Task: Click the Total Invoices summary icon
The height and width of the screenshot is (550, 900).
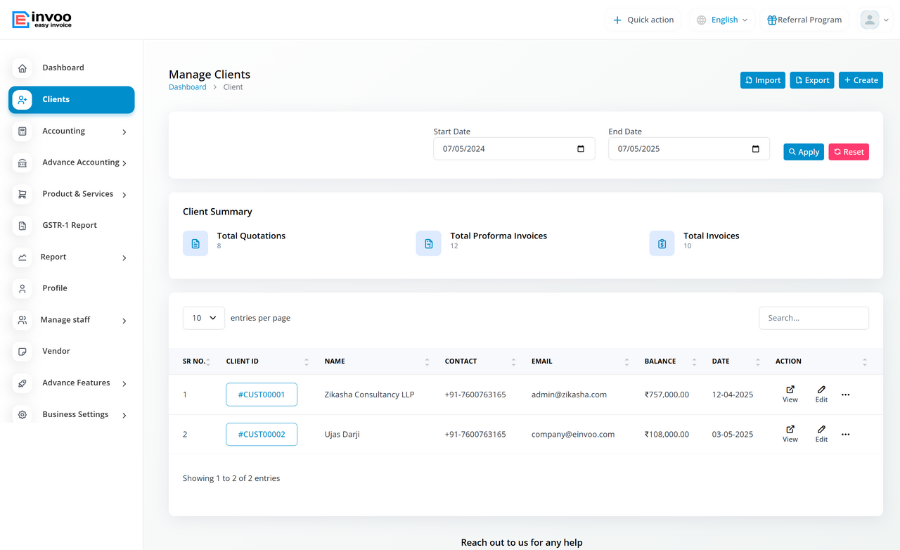Action: [x=662, y=243]
